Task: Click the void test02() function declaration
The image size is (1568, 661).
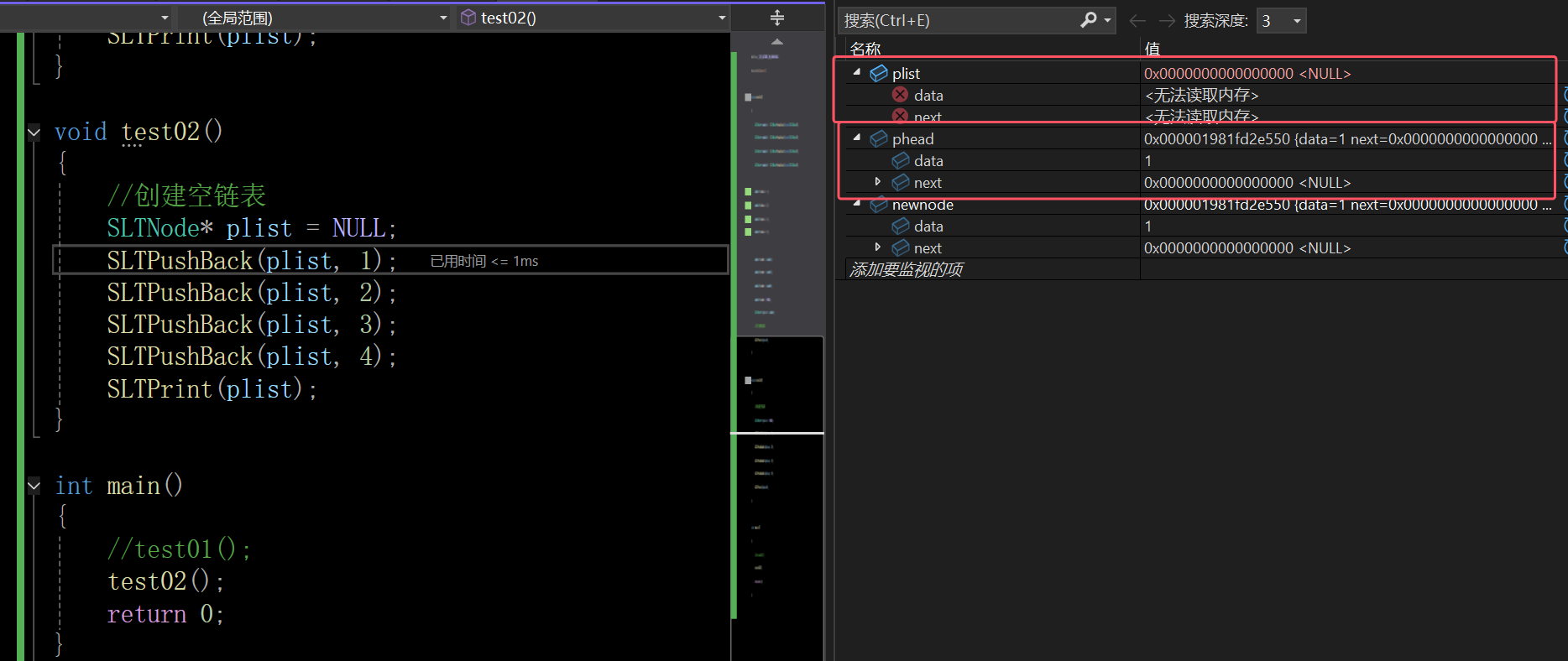Action: tap(139, 132)
